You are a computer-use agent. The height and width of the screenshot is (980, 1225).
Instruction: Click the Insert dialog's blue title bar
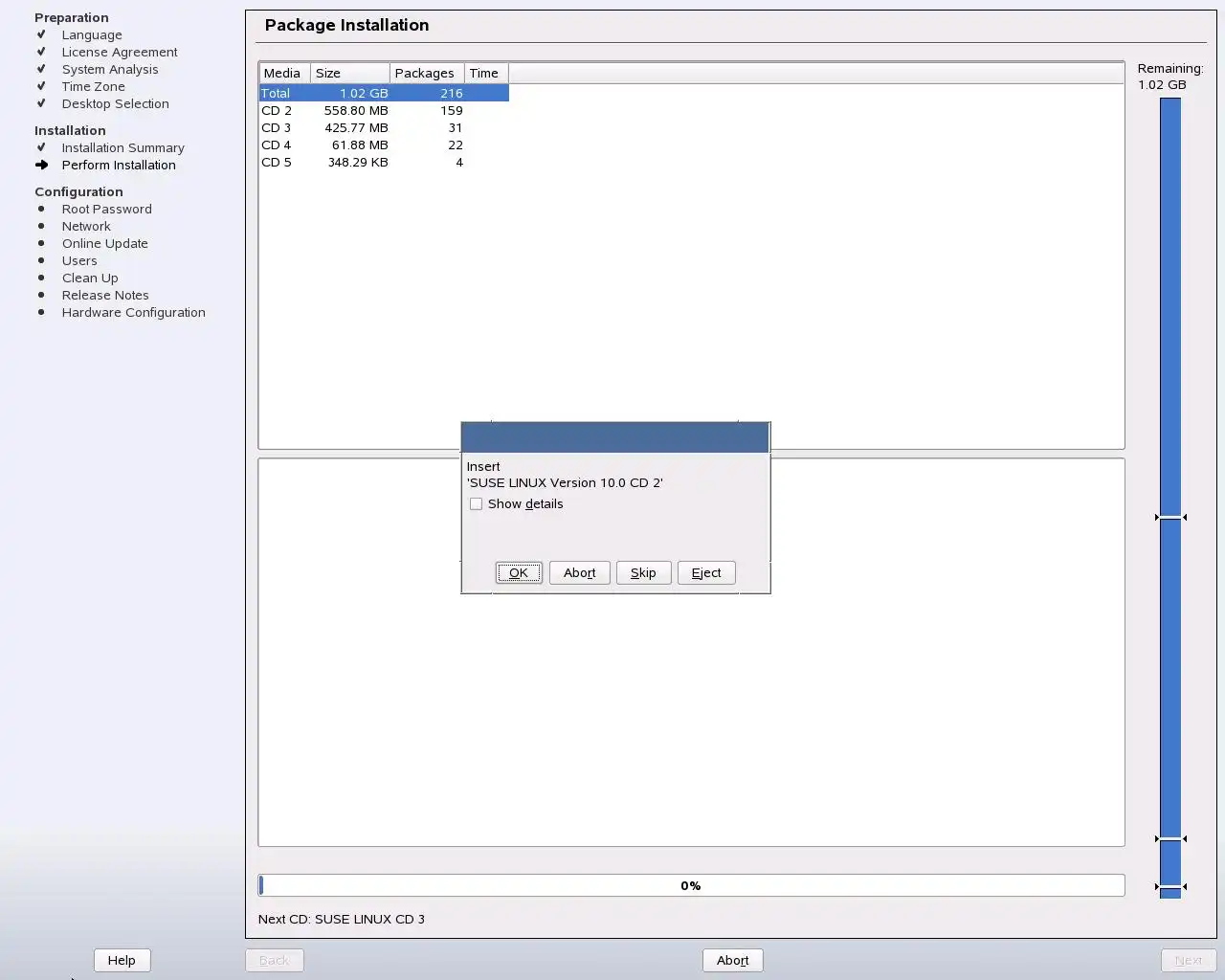615,437
